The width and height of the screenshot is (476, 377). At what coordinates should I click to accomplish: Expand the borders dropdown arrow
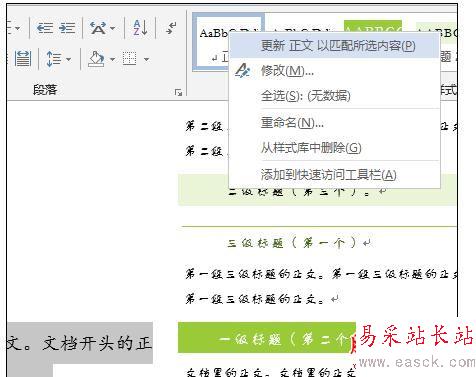[146, 59]
